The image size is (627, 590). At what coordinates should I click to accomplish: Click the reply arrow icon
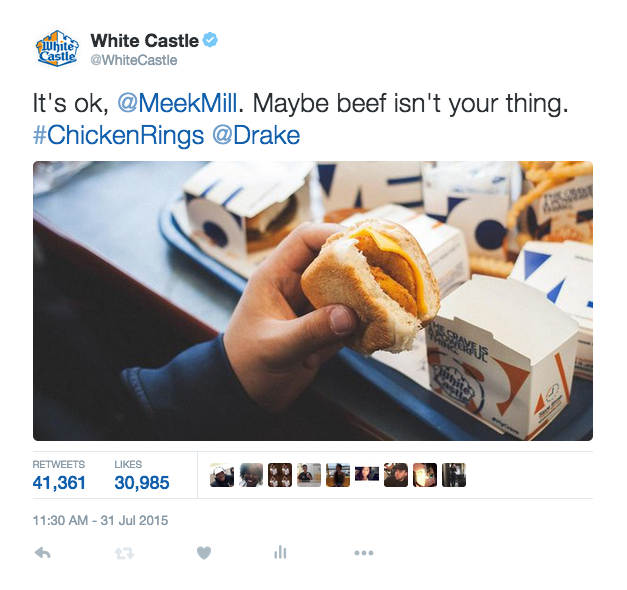tap(42, 553)
